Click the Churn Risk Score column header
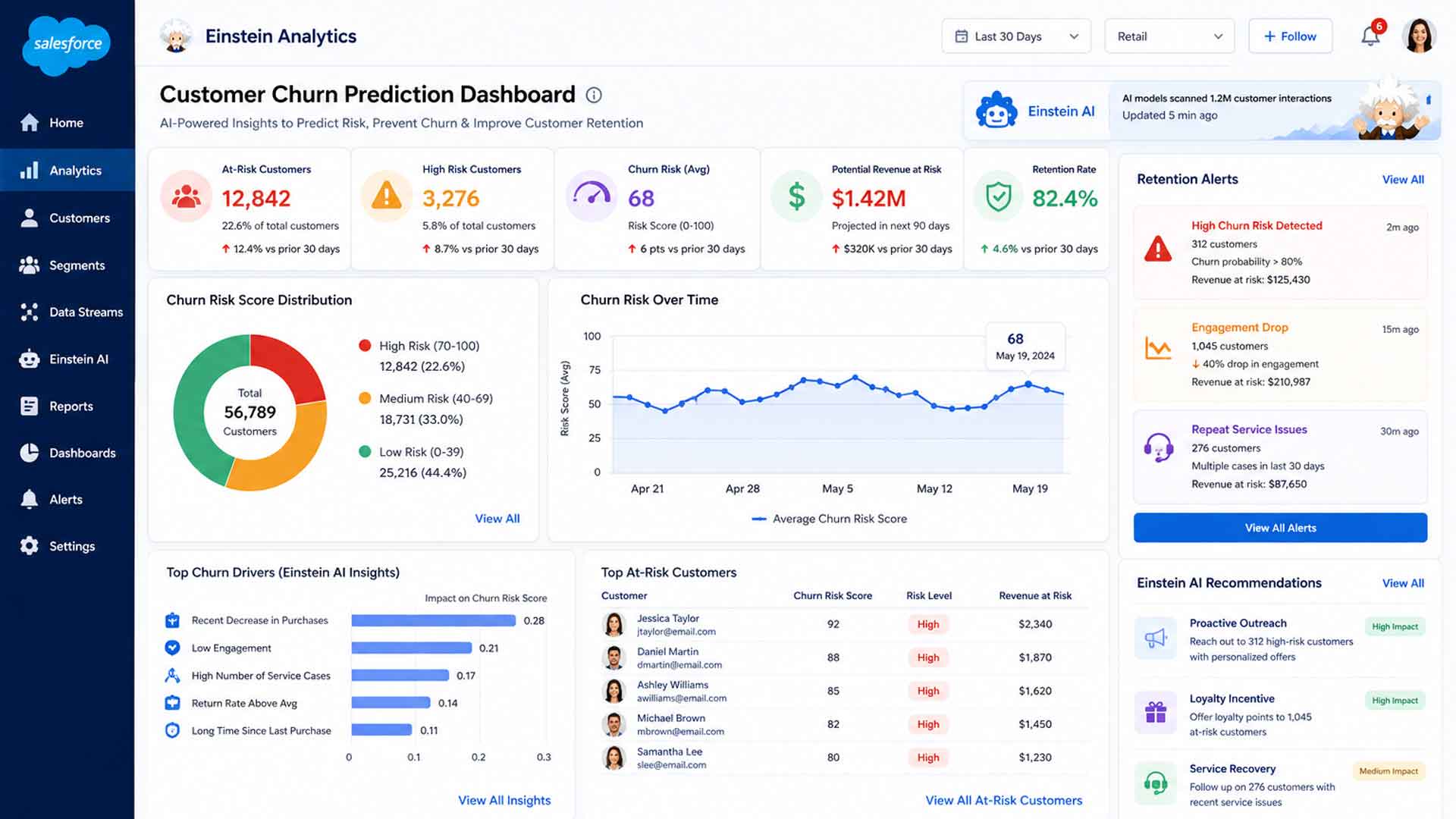 833,596
